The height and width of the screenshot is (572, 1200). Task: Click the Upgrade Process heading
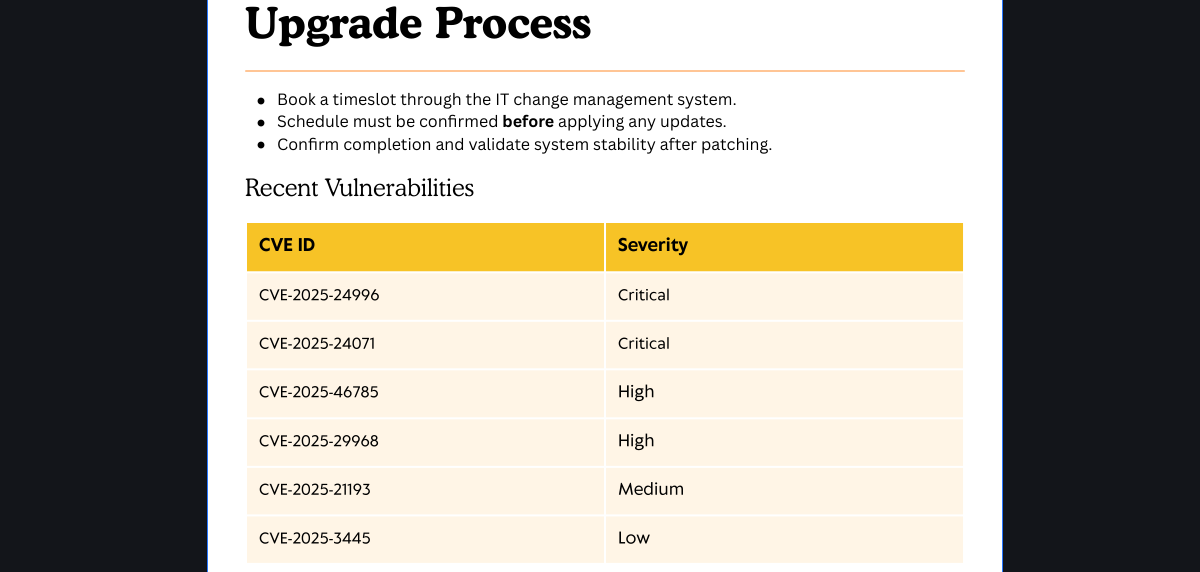pos(418,24)
